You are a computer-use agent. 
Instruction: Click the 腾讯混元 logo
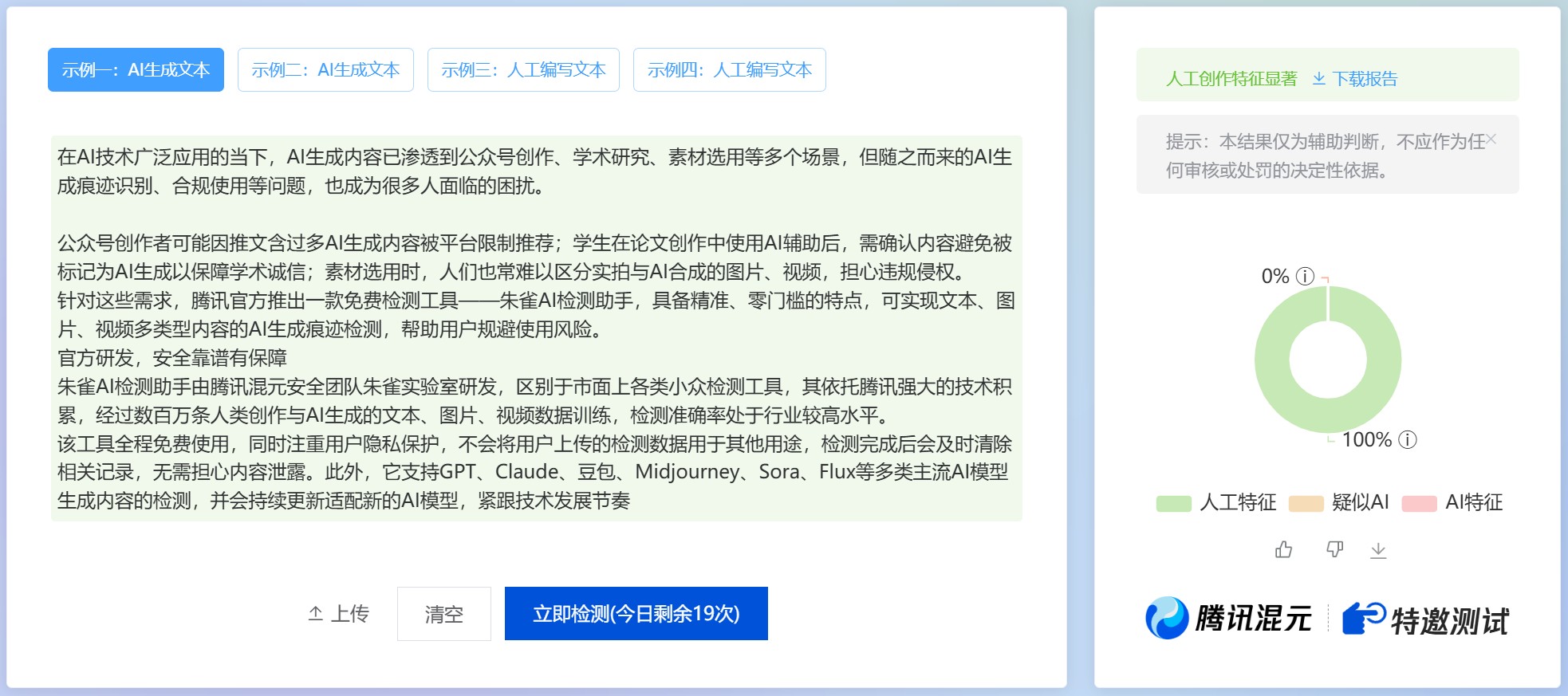(1228, 618)
